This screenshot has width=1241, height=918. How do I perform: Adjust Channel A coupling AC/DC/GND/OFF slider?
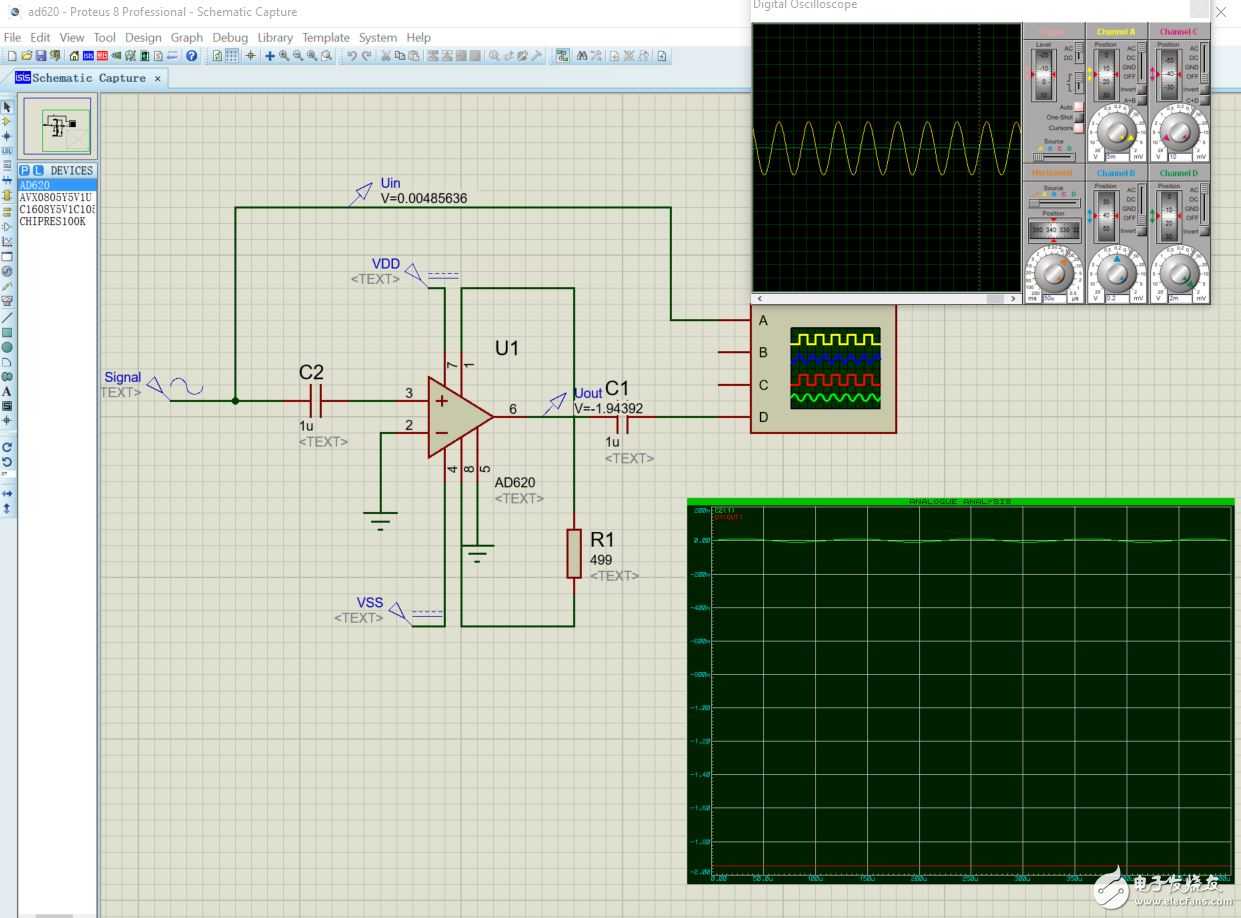(1142, 62)
